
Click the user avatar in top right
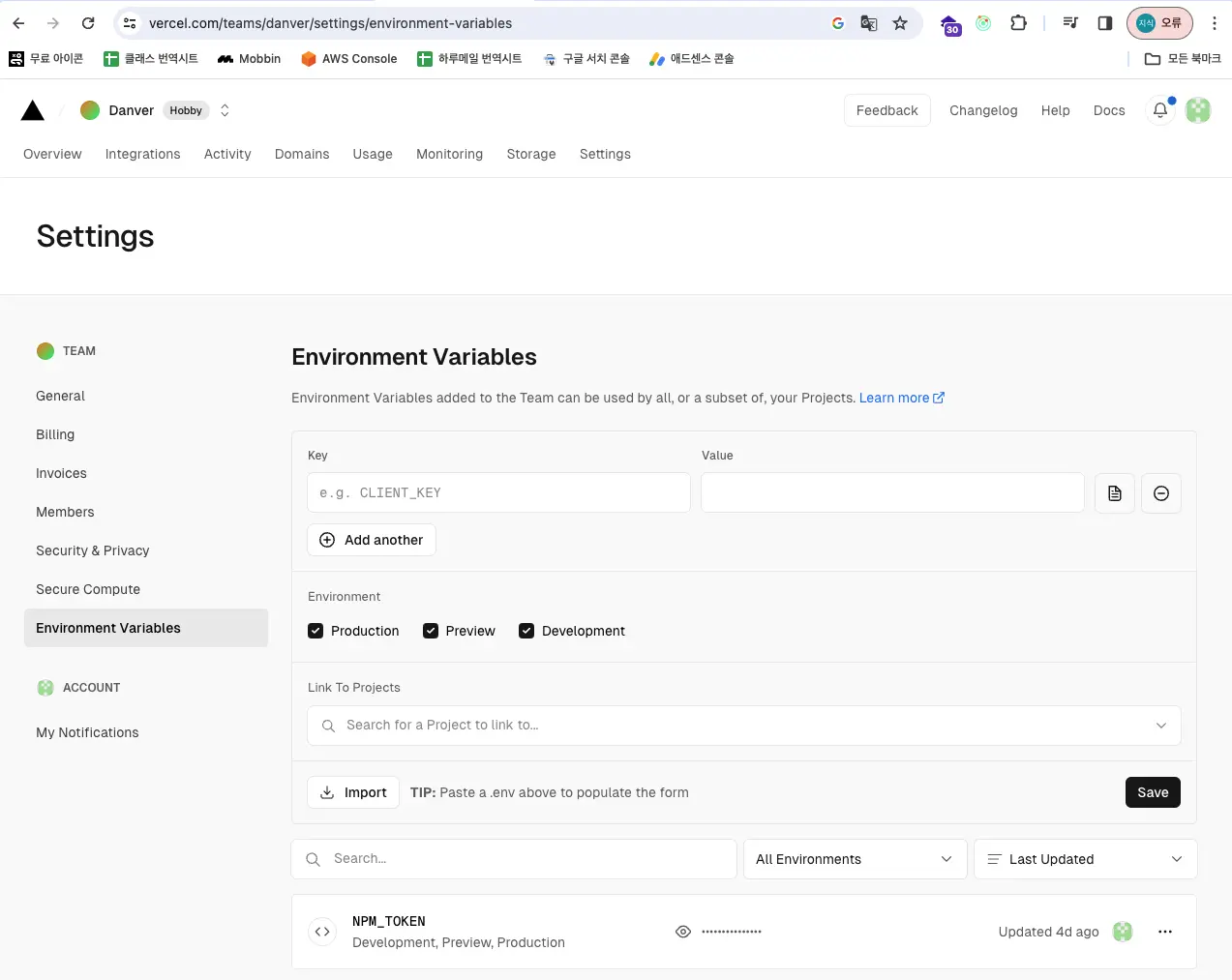coord(1198,110)
